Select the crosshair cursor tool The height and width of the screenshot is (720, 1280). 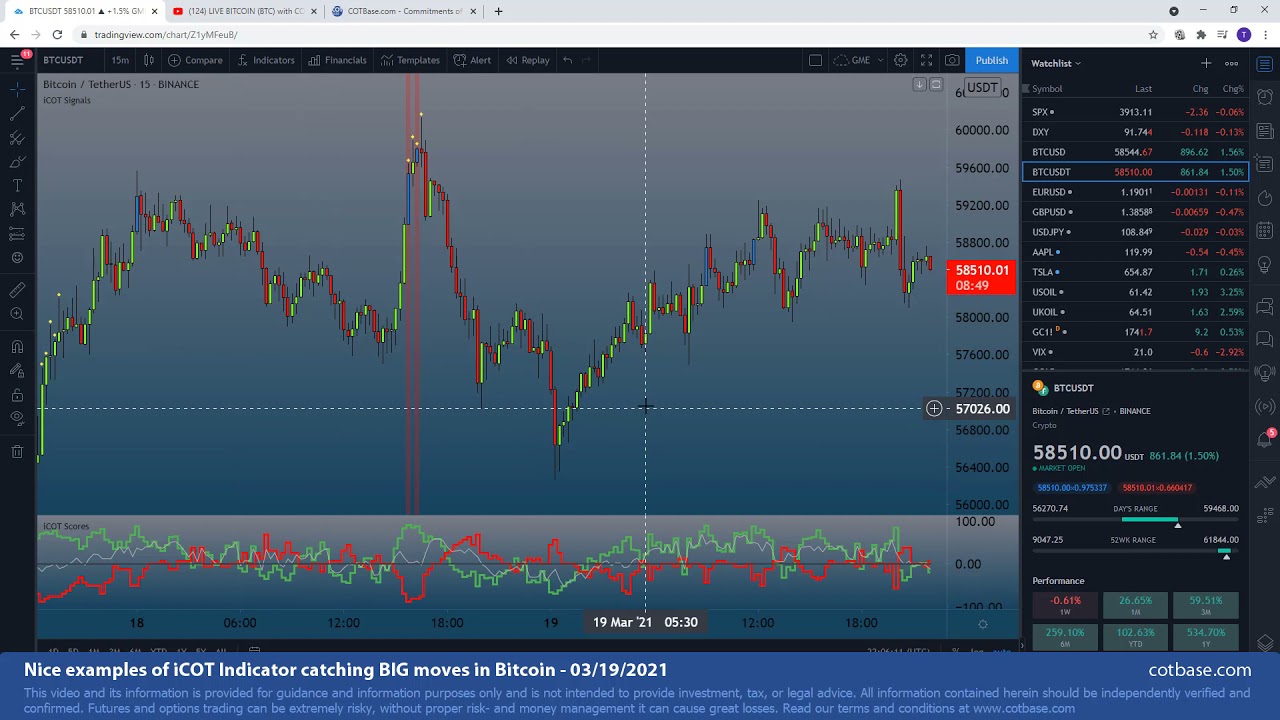17,89
